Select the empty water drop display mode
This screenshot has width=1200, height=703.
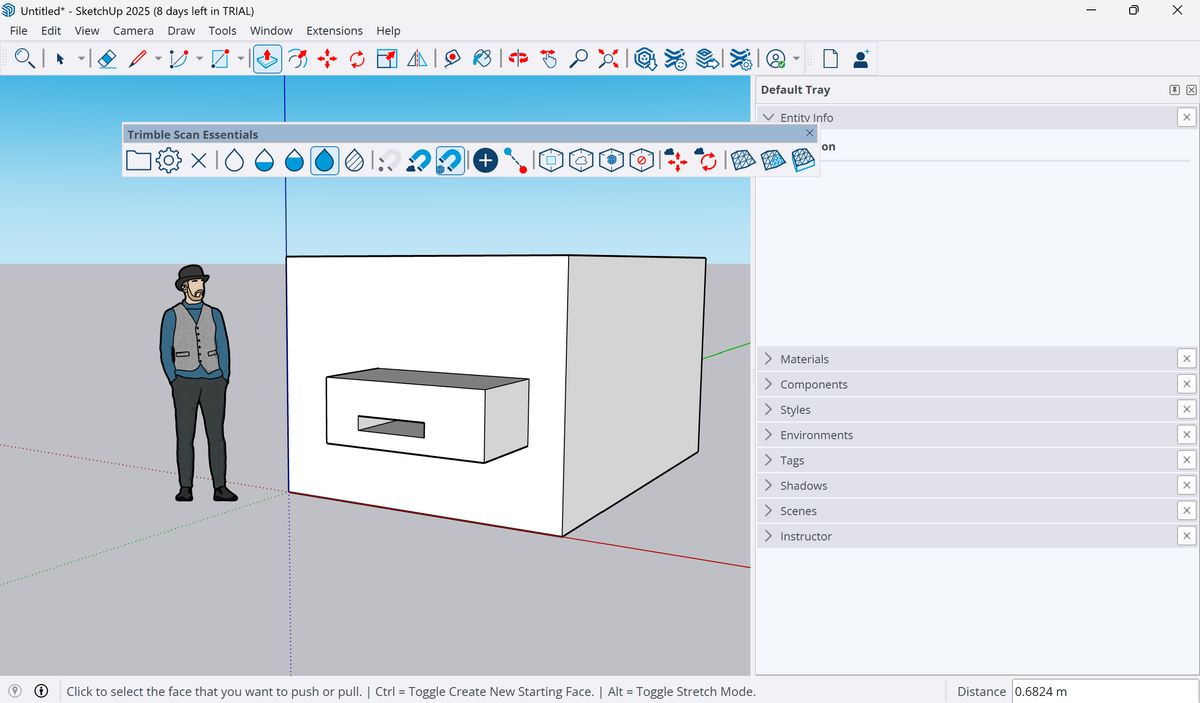pyautogui.click(x=234, y=160)
